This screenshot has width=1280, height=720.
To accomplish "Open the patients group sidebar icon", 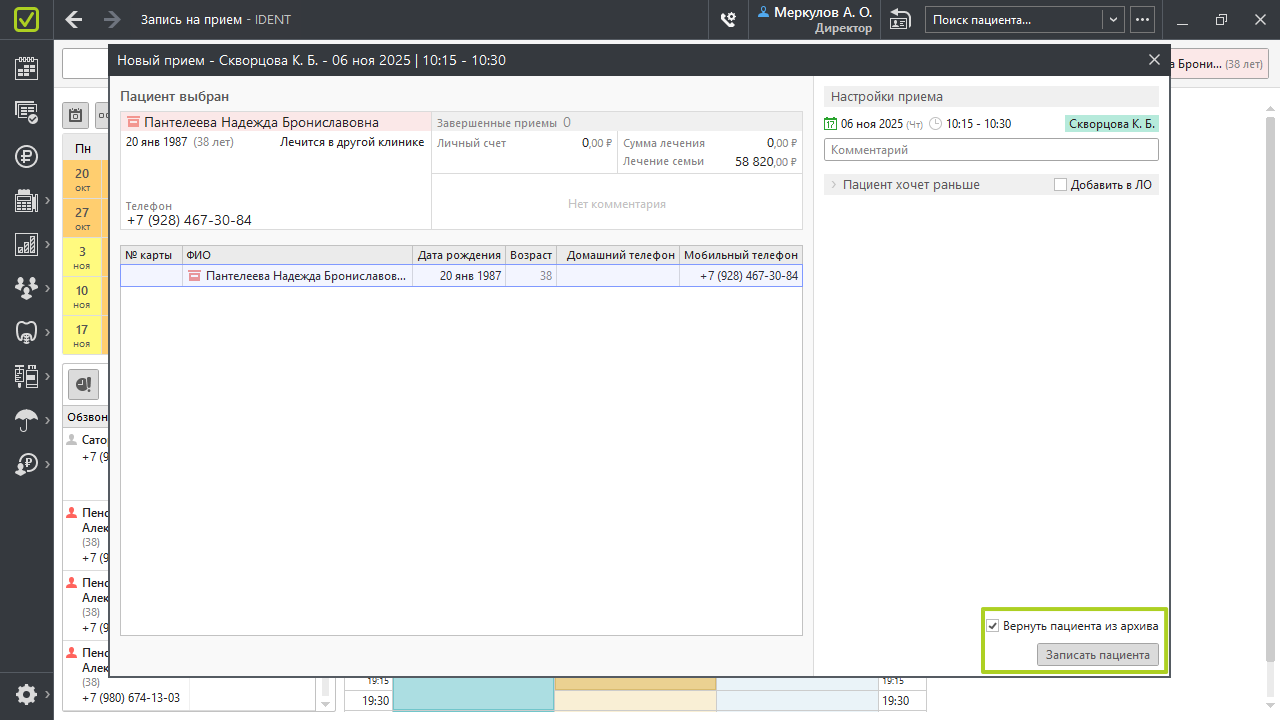I will pyautogui.click(x=26, y=288).
